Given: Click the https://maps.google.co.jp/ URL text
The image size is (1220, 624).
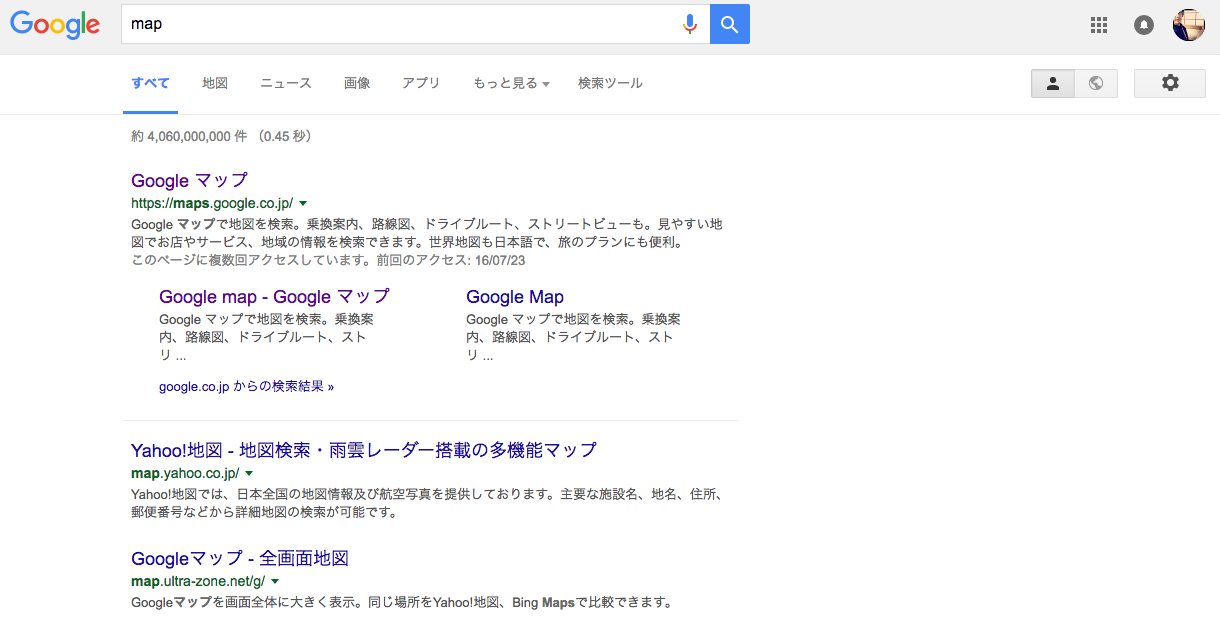Looking at the screenshot, I should [x=212, y=203].
